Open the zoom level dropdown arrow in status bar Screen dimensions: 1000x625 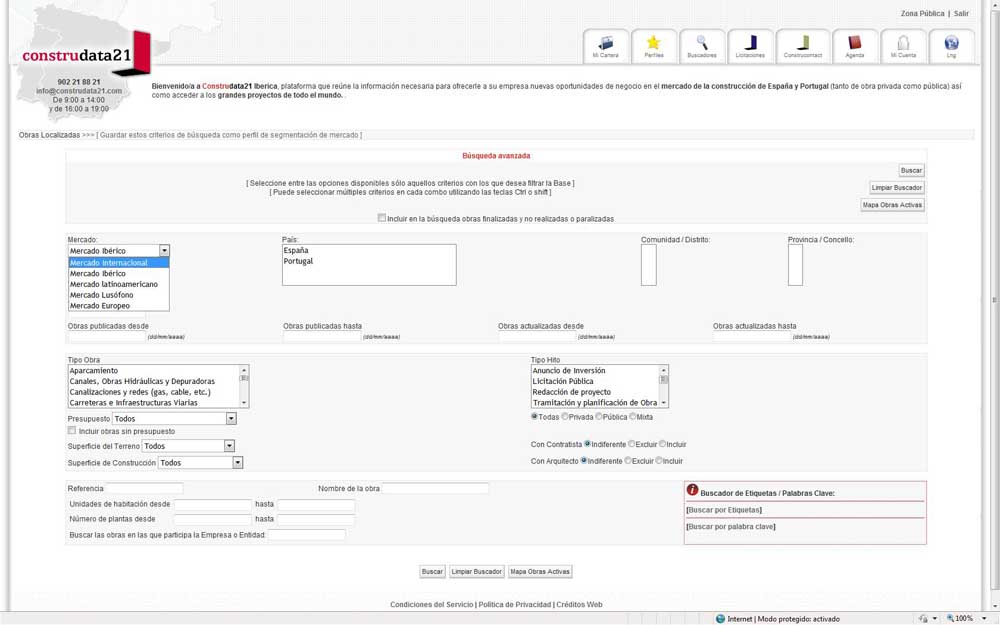984,619
